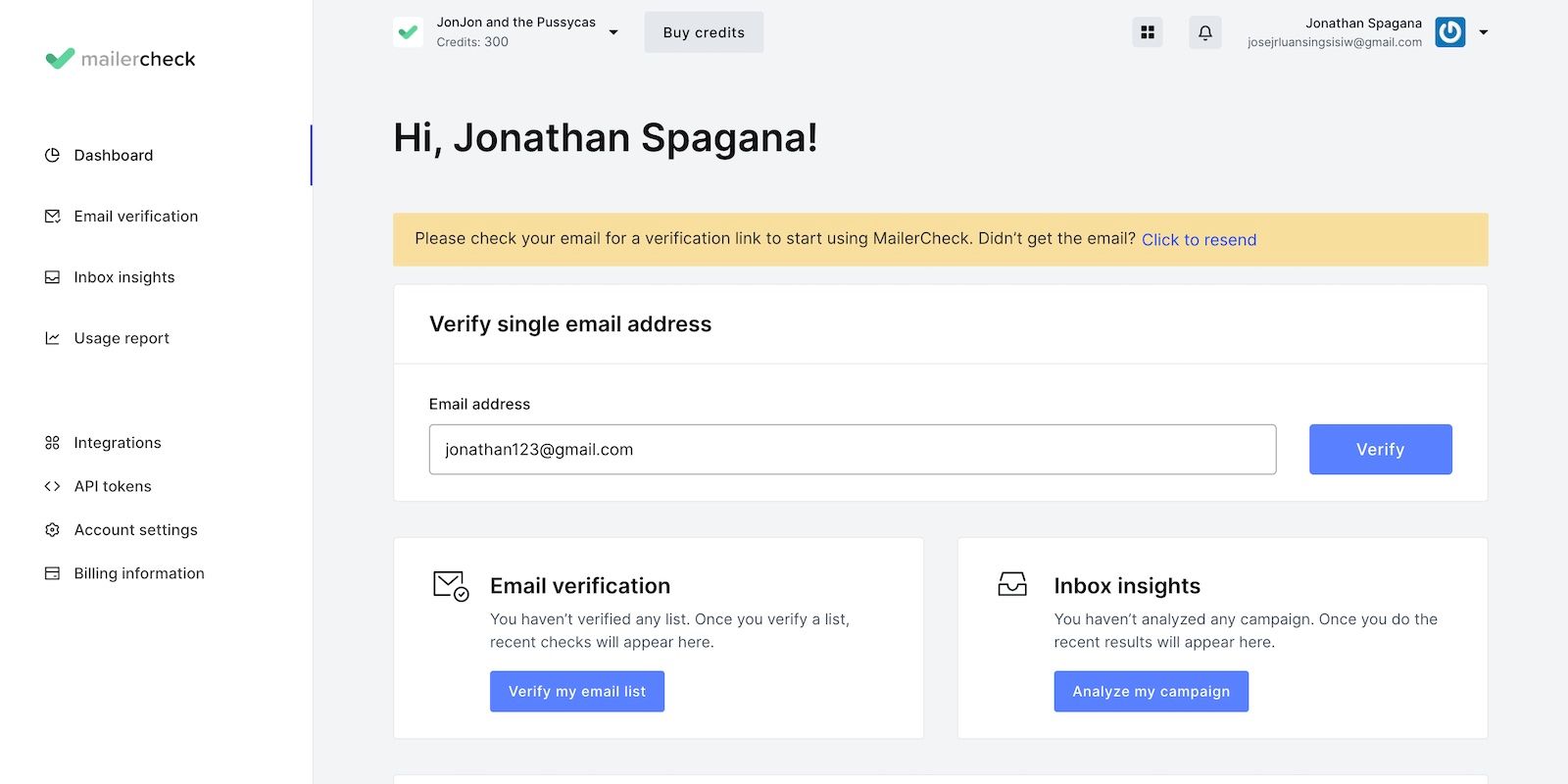Click the Integrations icon in sidebar
This screenshot has height=784, width=1568.
coord(53,443)
